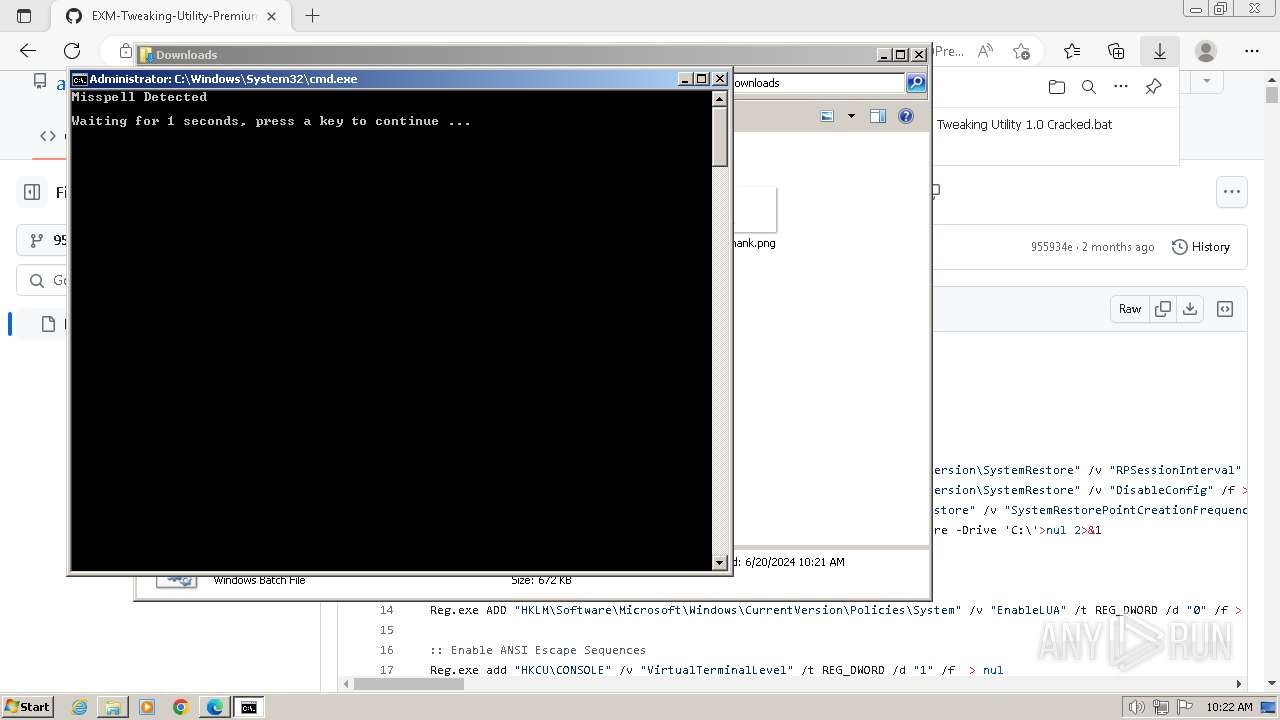Click the 955934e commit hash
The image size is (1280, 720).
(x=1051, y=247)
